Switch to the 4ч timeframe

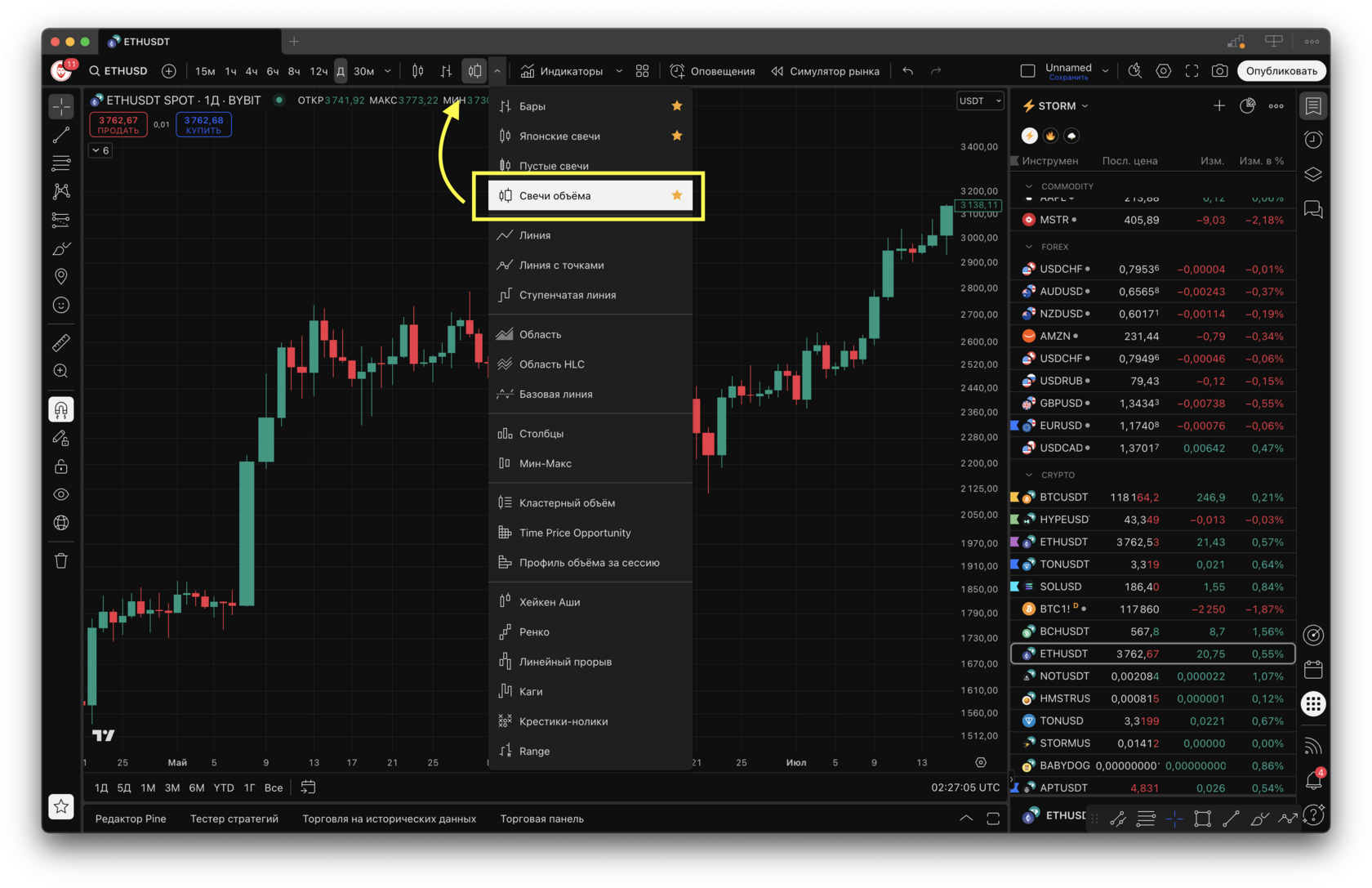[252, 71]
